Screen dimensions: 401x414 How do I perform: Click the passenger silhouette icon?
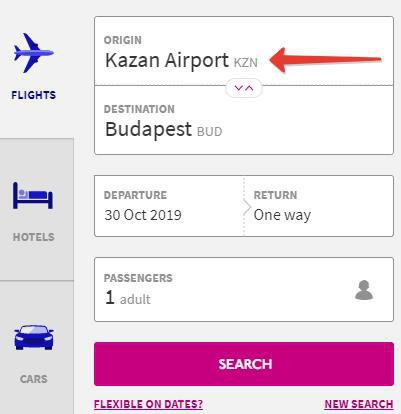click(364, 290)
